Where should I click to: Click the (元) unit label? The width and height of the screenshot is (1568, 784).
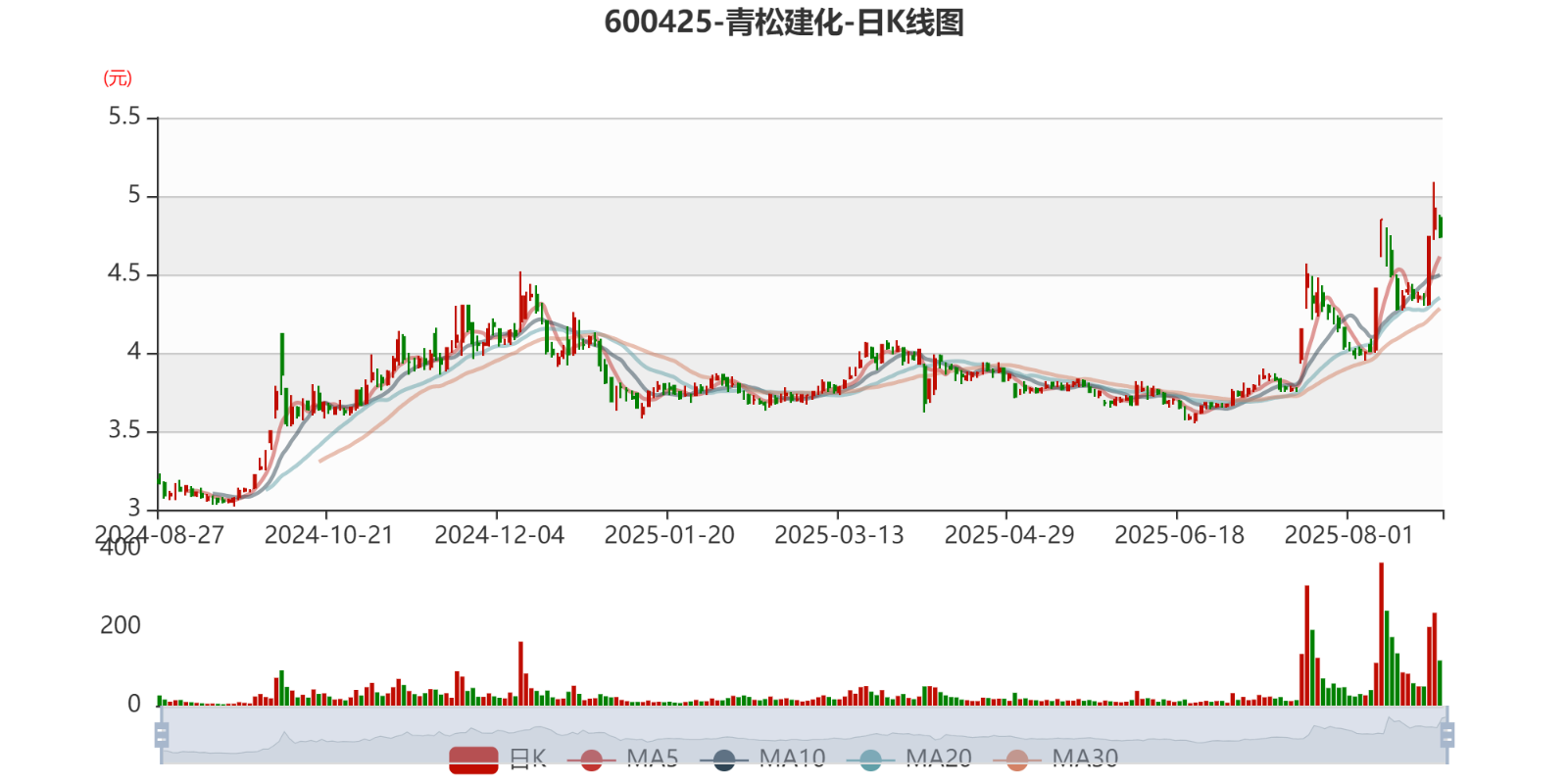[118, 78]
